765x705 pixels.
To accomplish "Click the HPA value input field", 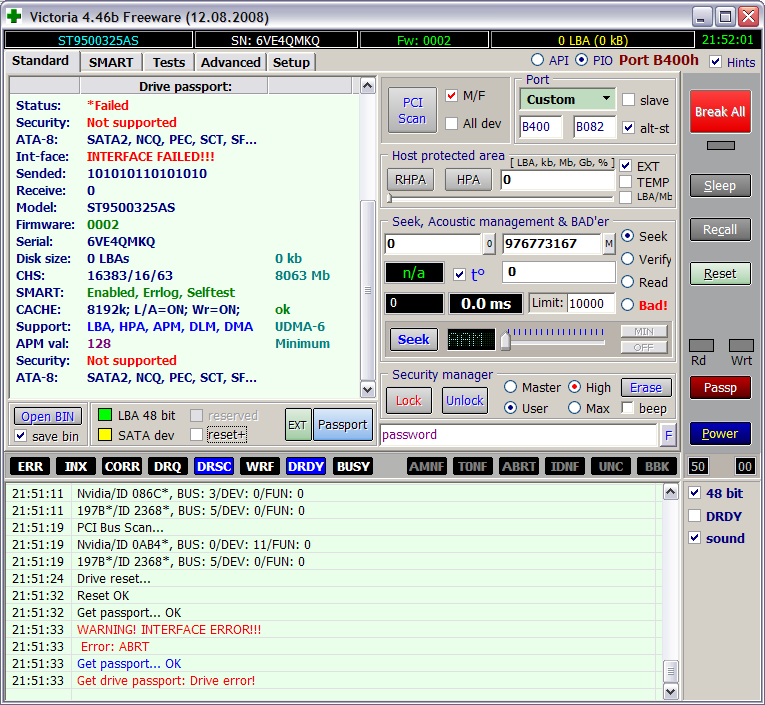I will point(558,180).
